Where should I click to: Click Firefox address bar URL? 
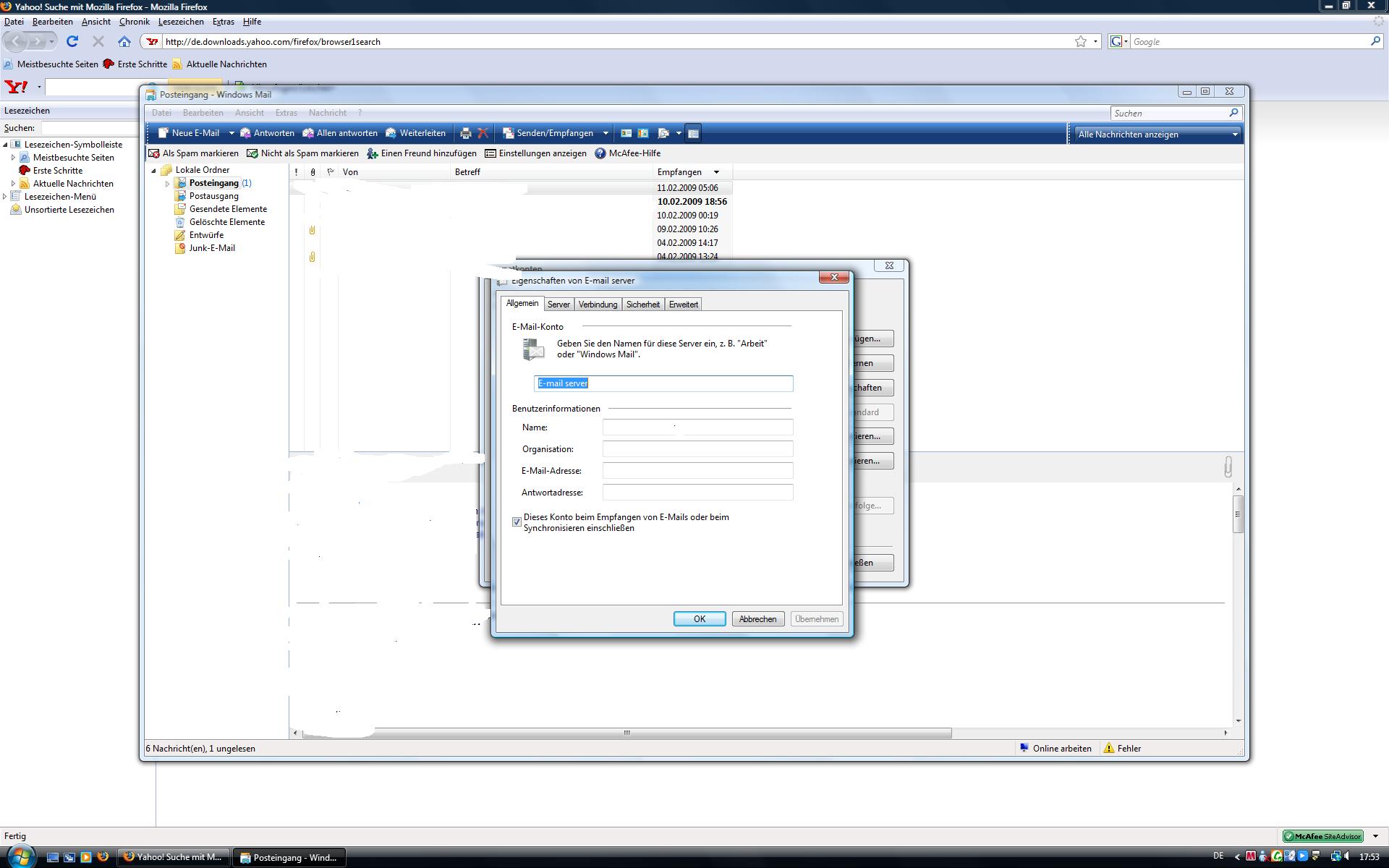tap(273, 42)
